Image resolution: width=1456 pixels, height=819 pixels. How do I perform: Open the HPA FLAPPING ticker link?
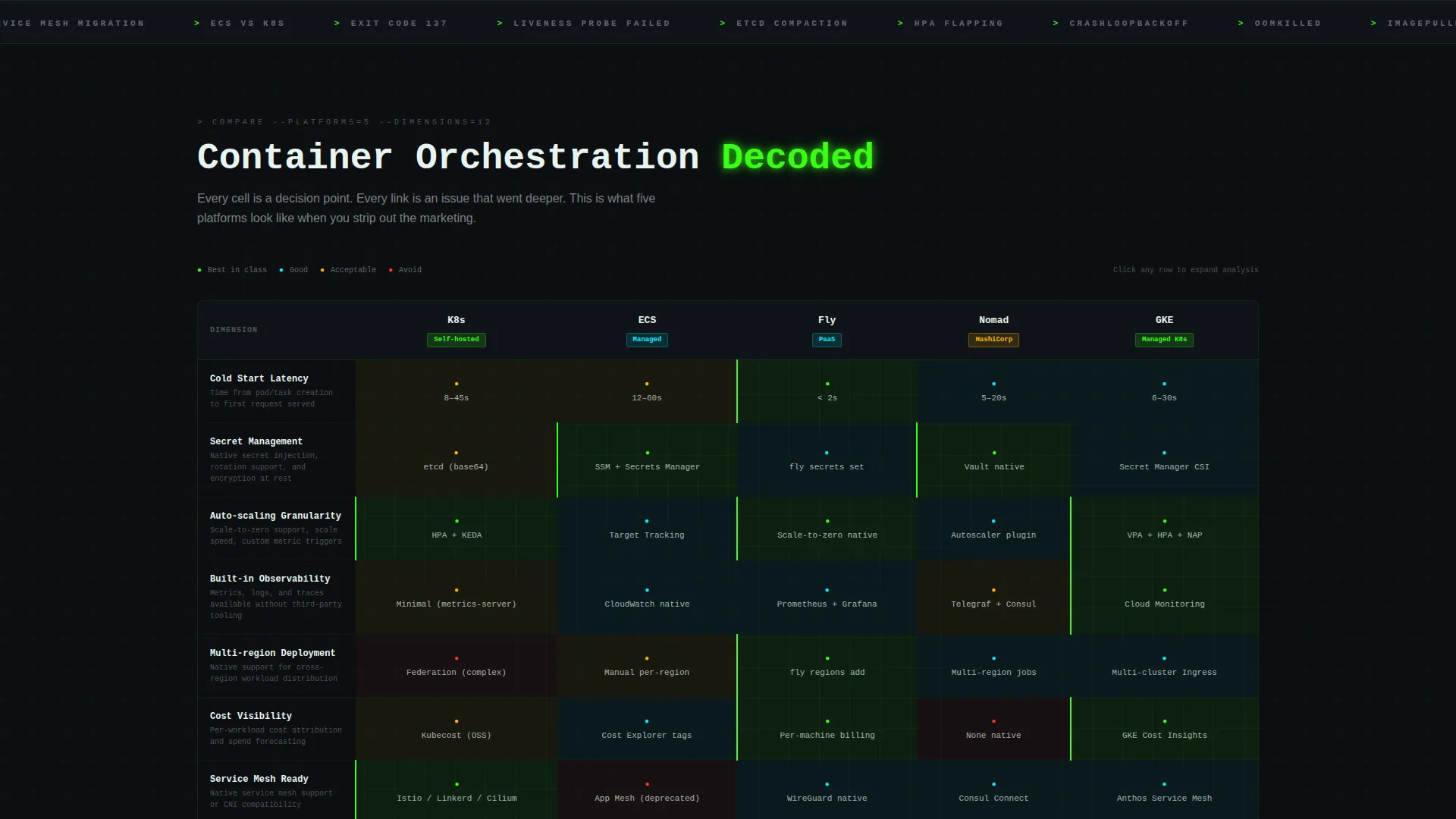coord(950,24)
